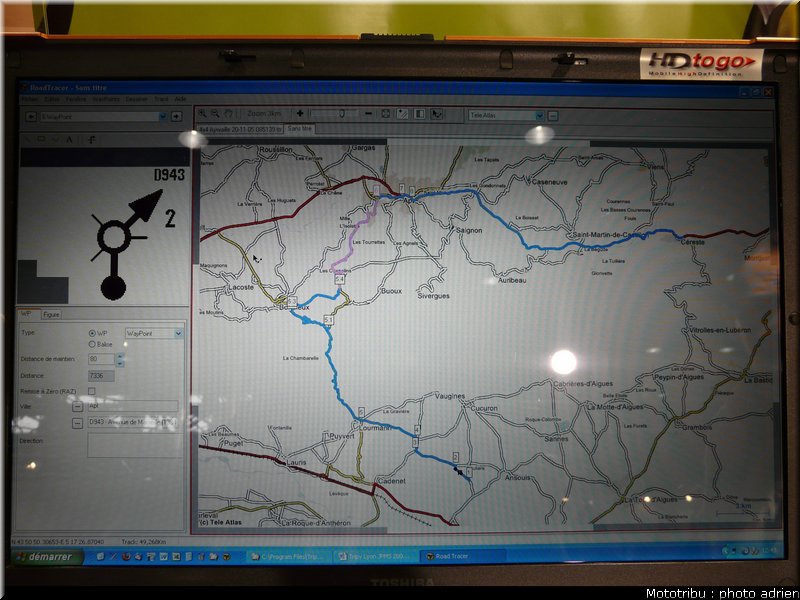Click the minus button beside Ville field

[x=77, y=407]
